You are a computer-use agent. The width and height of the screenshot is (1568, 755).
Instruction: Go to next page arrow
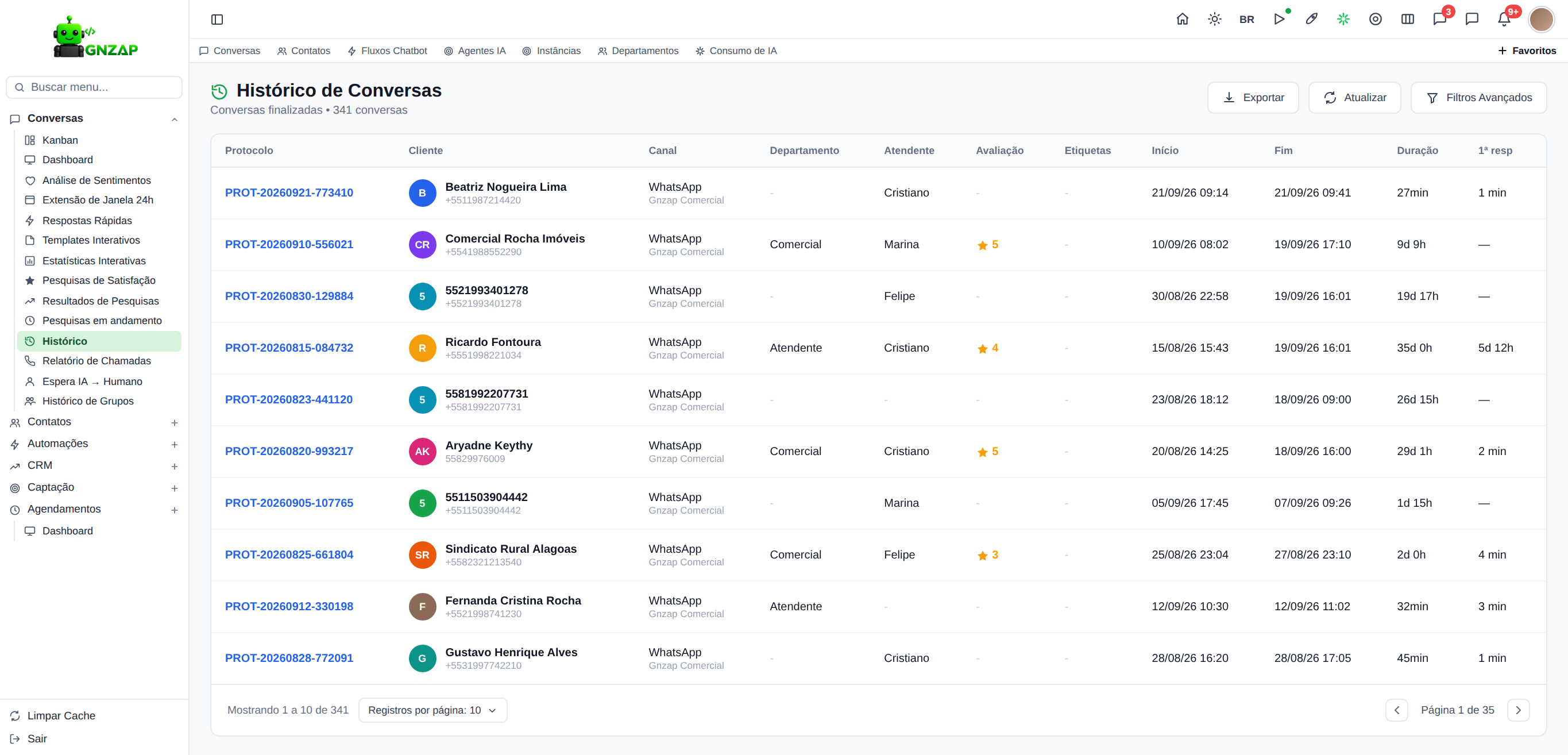(1518, 711)
